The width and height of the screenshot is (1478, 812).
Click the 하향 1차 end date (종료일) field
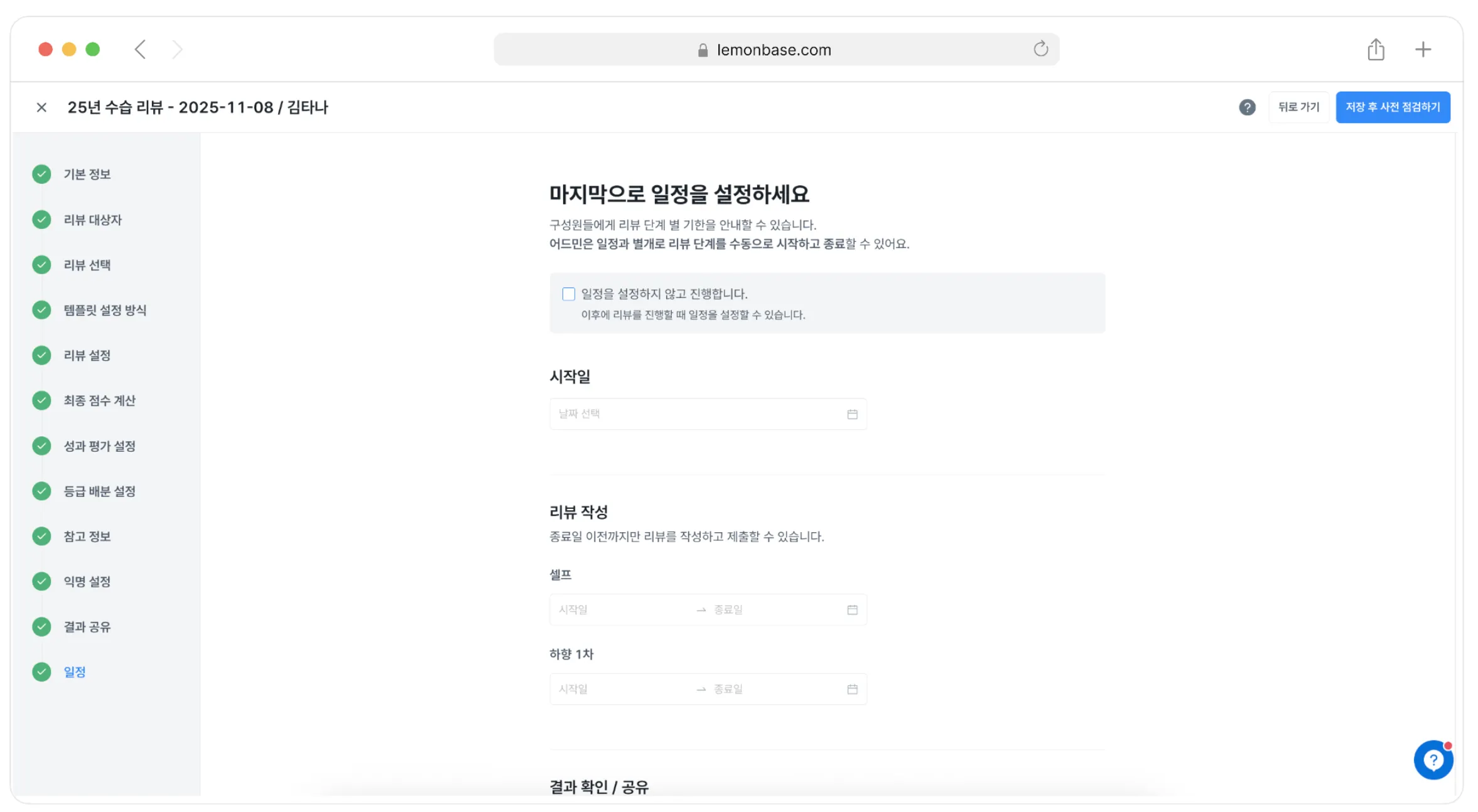coord(775,689)
